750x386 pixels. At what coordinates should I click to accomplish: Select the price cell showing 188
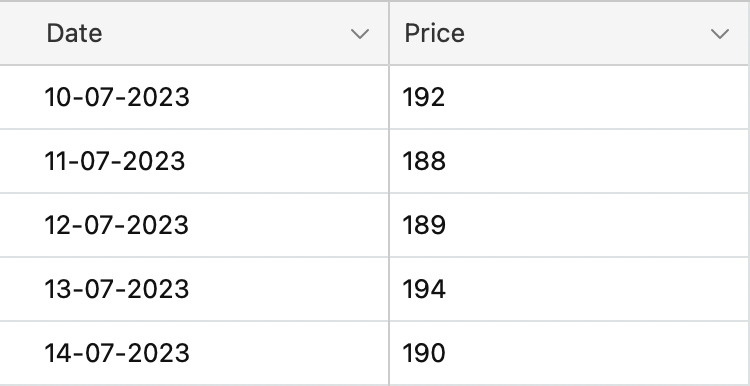pyautogui.click(x=569, y=161)
